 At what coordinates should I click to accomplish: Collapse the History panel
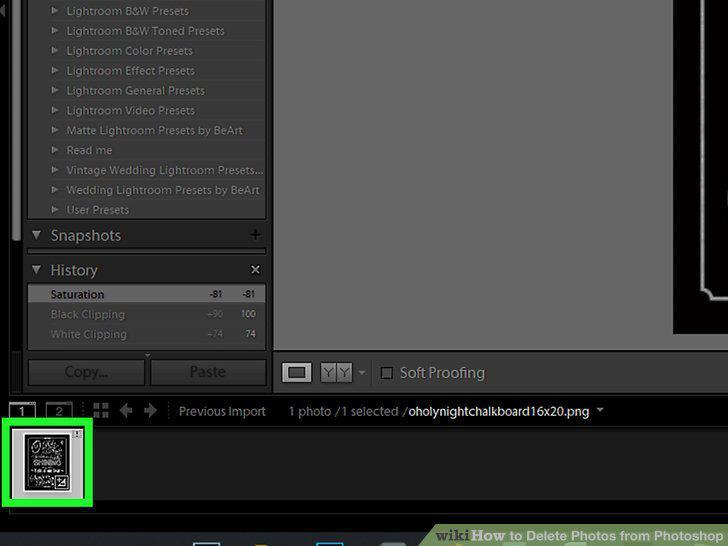[x=36, y=270]
